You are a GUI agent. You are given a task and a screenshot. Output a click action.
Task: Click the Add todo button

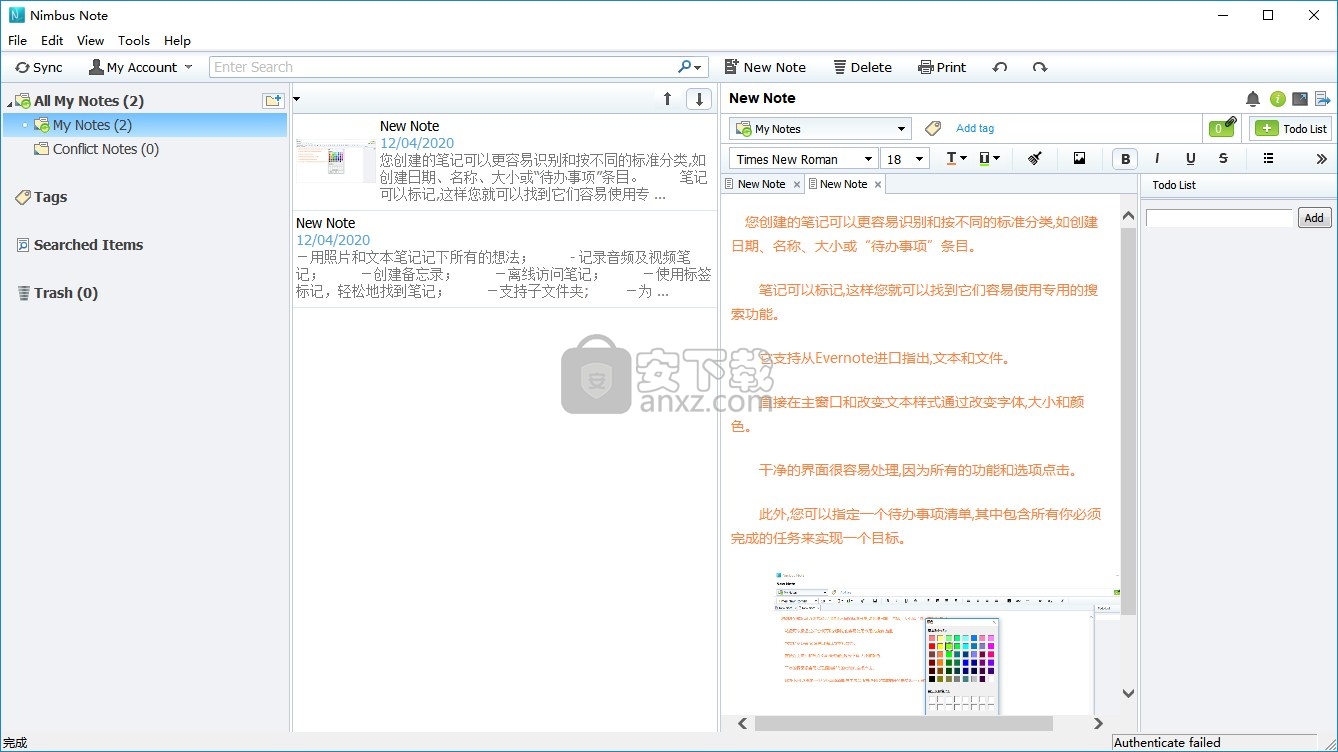[1314, 218]
